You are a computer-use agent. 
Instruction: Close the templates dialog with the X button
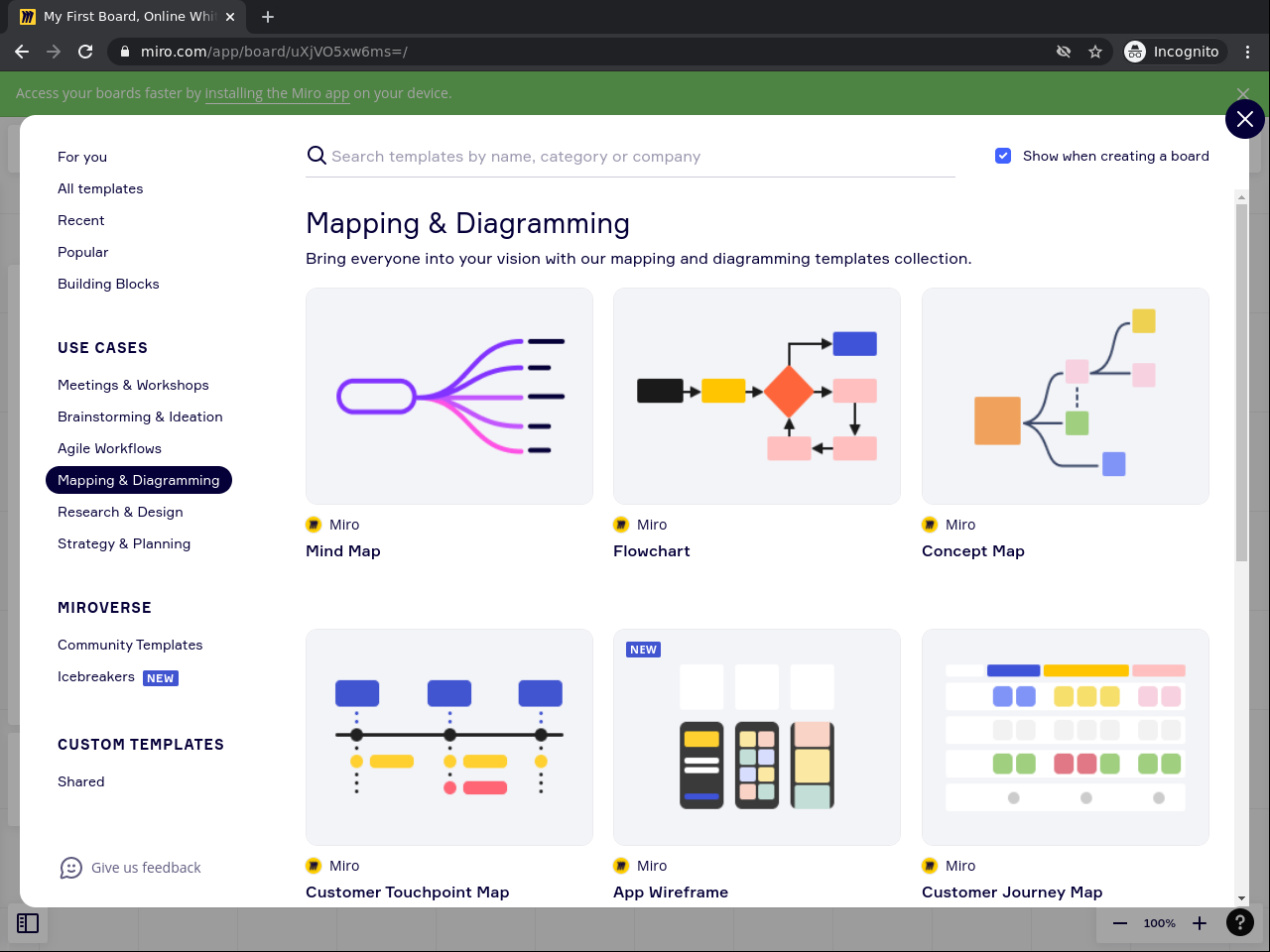tap(1245, 119)
